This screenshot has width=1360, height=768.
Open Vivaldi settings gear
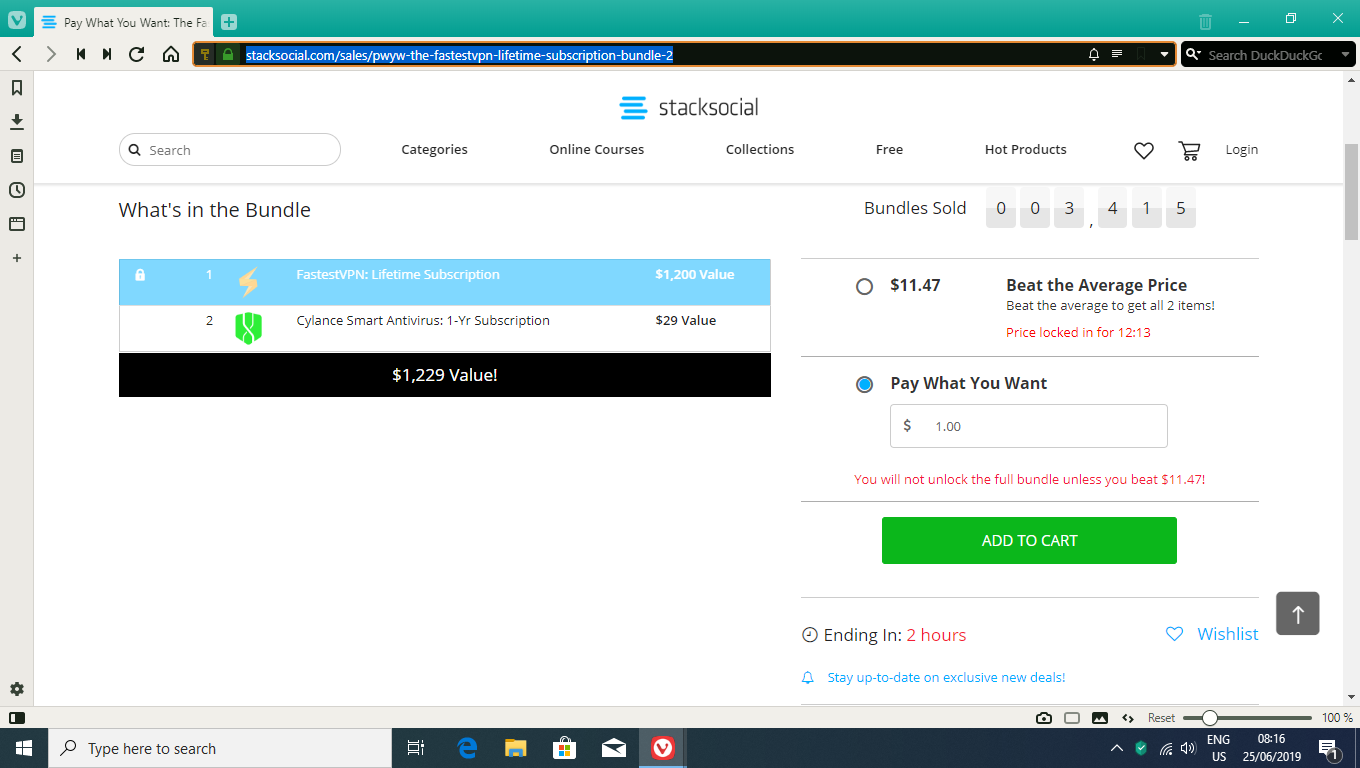[17, 689]
